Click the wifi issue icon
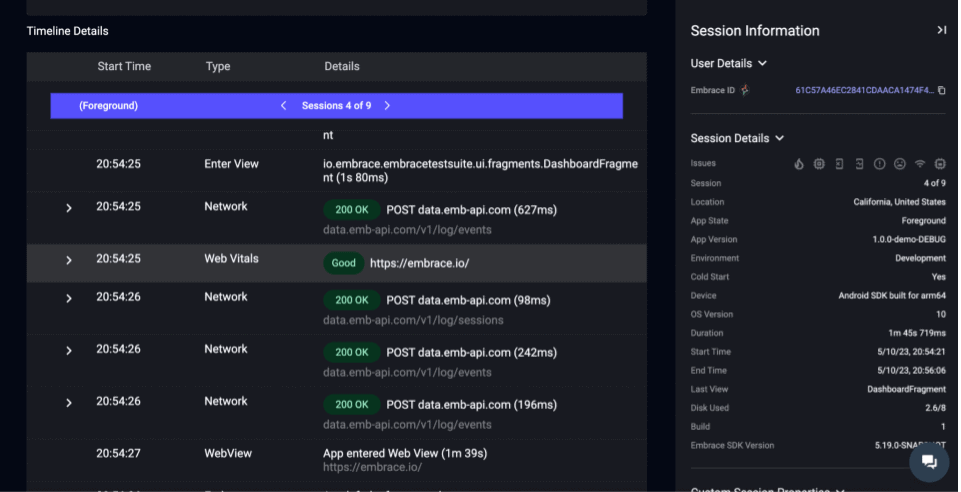This screenshot has height=492, width=961. coord(920,164)
